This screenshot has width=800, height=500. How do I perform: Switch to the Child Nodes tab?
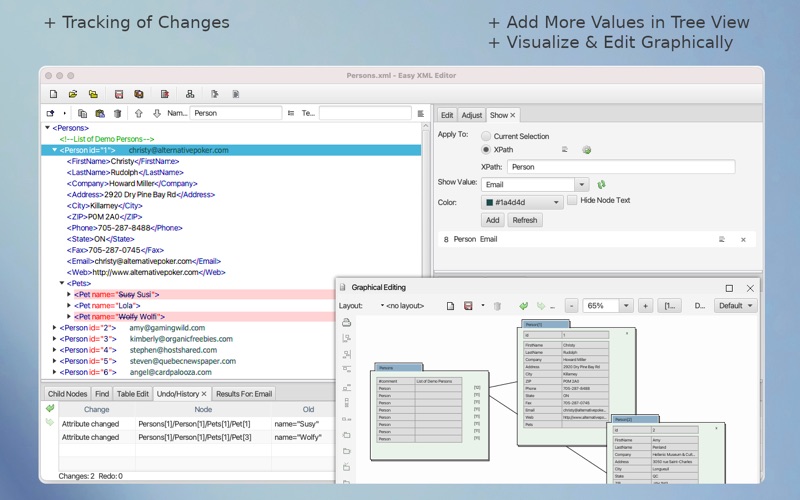[x=67, y=394]
